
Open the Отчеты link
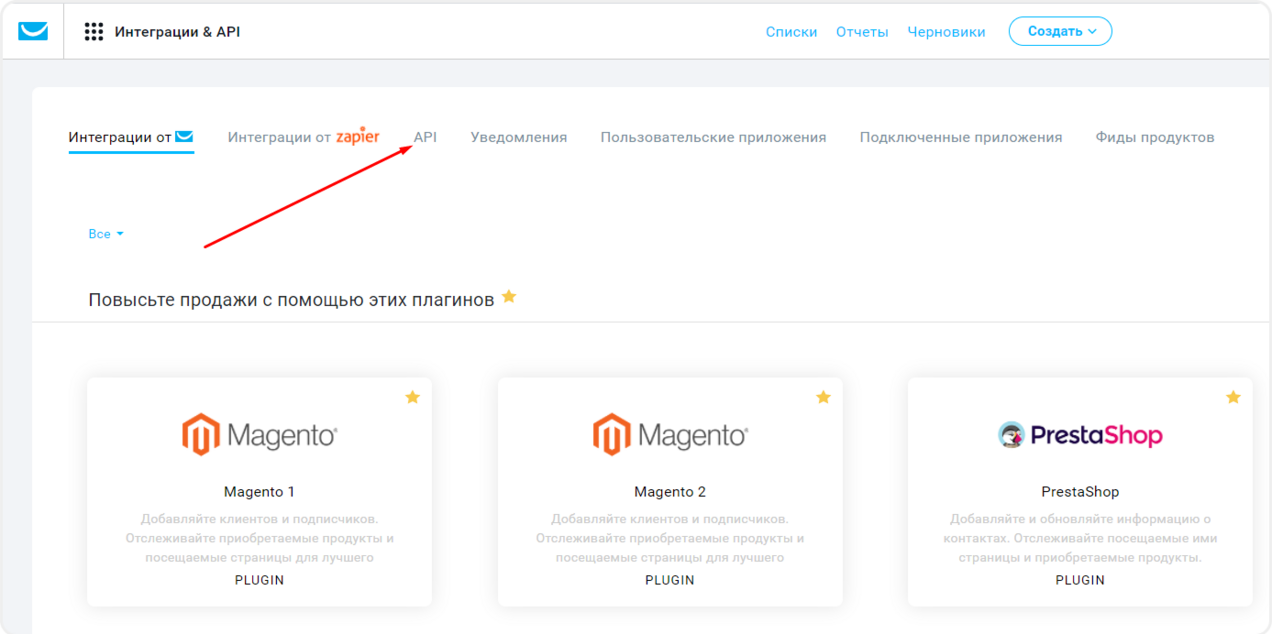click(x=862, y=32)
